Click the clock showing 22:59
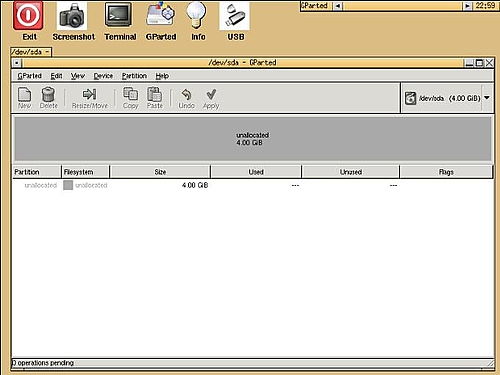Screen dimensions: 500x375 485,6
